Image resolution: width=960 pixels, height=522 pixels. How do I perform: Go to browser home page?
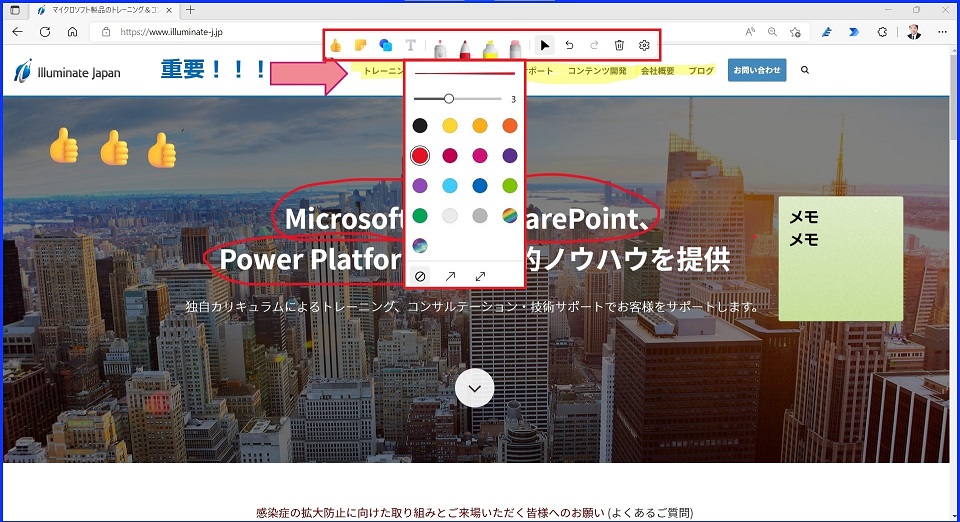(72, 32)
